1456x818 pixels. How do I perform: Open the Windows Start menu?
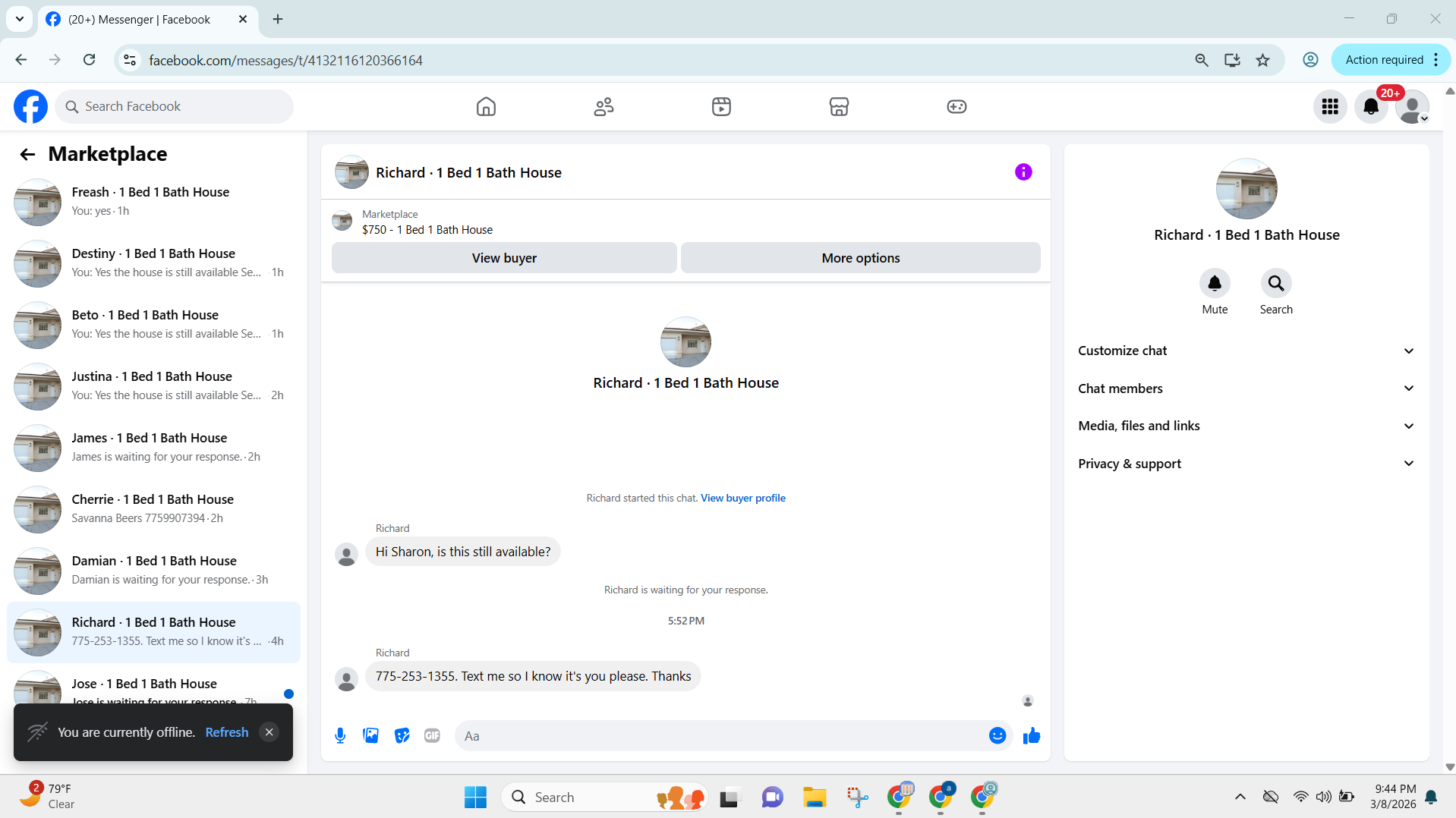[475, 797]
